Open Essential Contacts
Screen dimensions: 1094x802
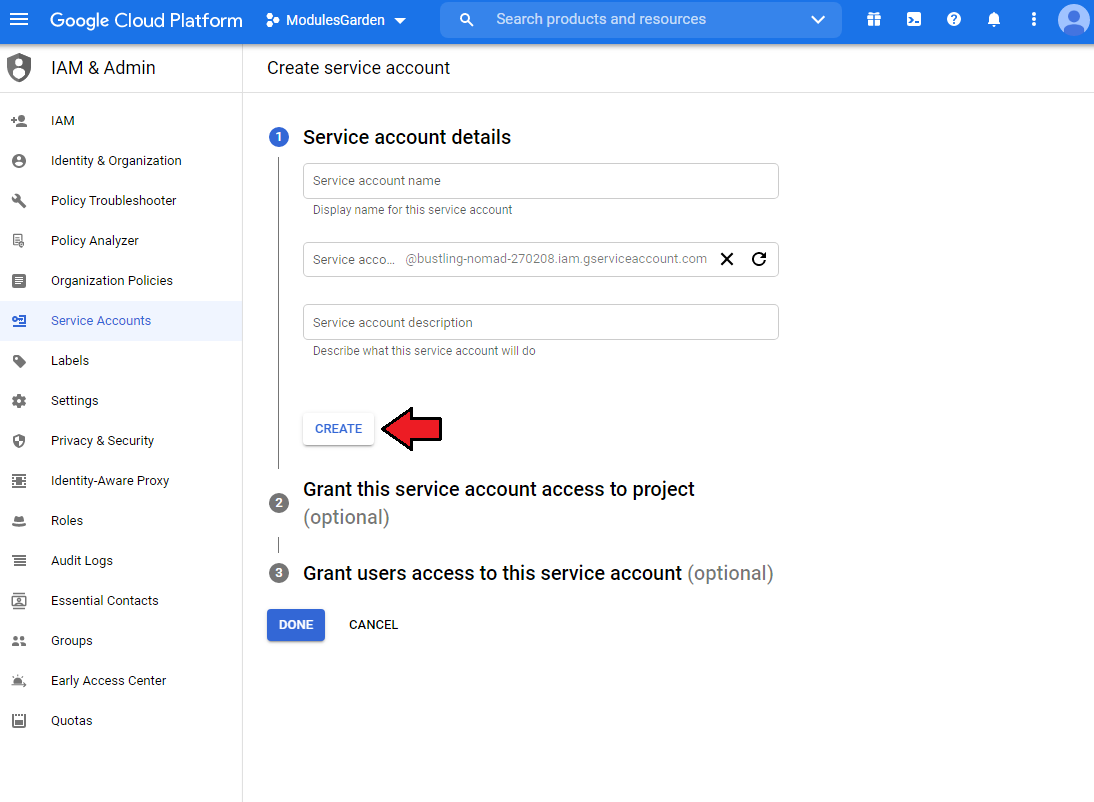tap(121, 601)
